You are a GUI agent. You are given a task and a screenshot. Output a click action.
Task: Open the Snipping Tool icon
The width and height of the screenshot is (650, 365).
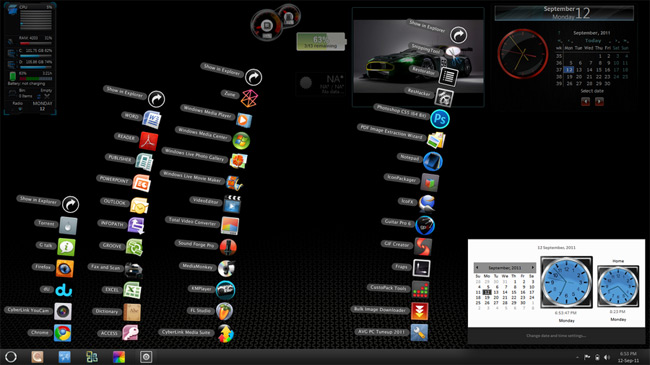453,53
